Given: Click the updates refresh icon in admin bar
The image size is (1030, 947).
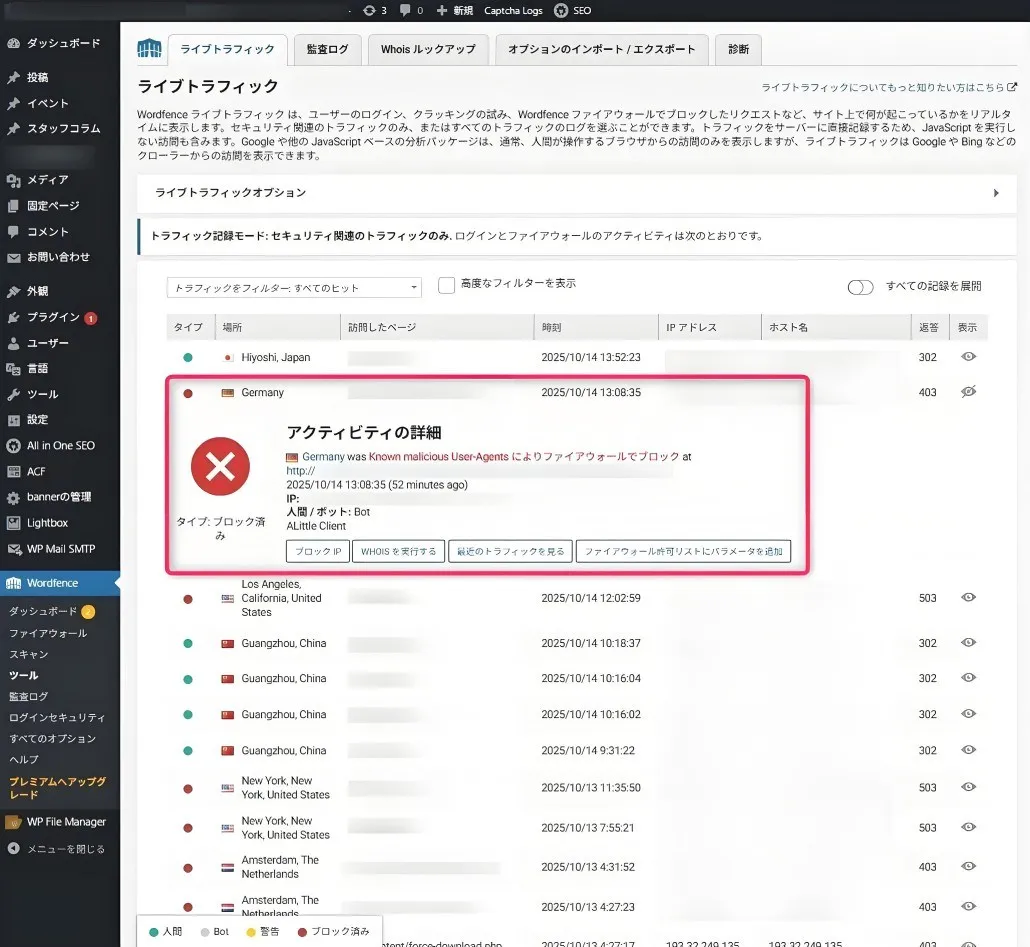Looking at the screenshot, I should (x=370, y=10).
